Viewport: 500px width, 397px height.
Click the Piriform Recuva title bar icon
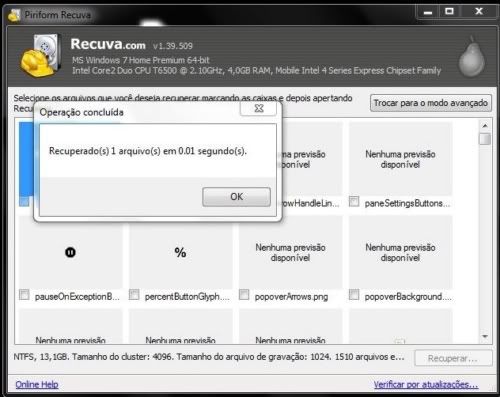coord(14,15)
